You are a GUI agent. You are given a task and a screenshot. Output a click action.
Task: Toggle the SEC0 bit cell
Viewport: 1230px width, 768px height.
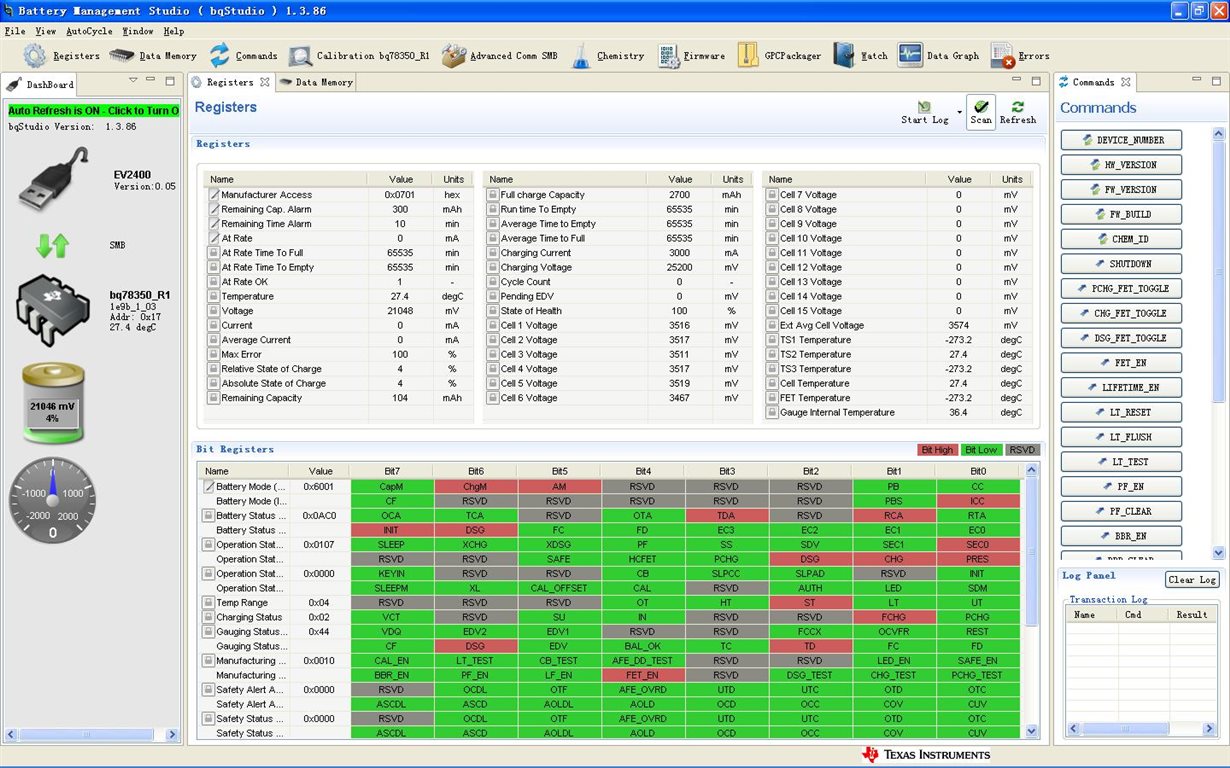977,544
